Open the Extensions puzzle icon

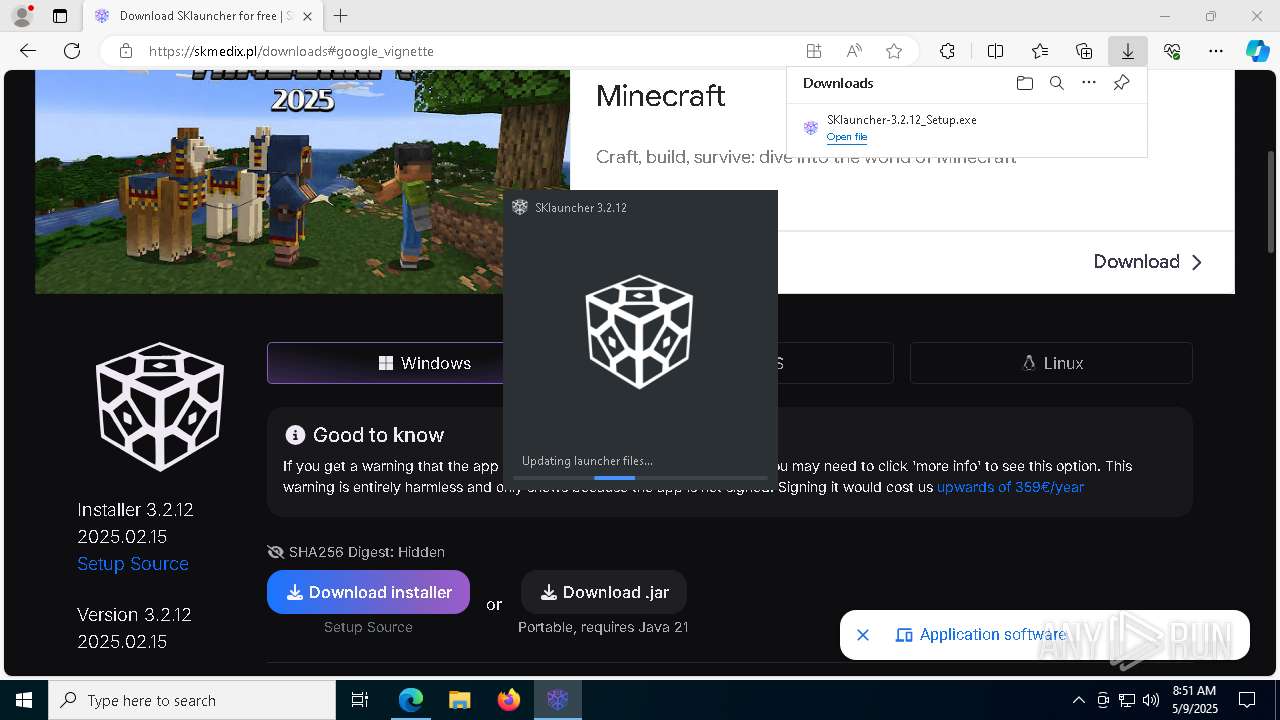click(948, 51)
